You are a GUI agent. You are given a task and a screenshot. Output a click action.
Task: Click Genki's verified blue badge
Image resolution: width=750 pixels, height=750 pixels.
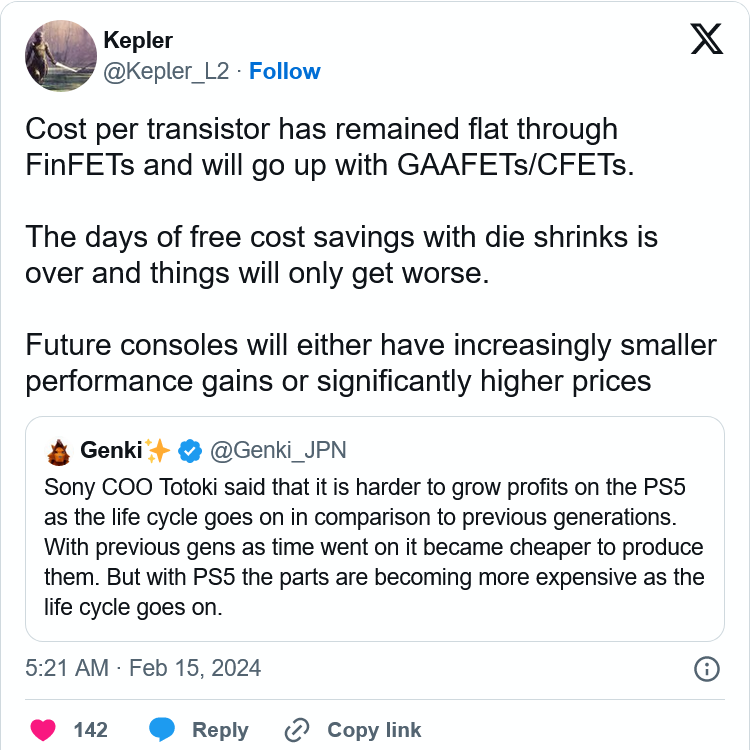(190, 451)
